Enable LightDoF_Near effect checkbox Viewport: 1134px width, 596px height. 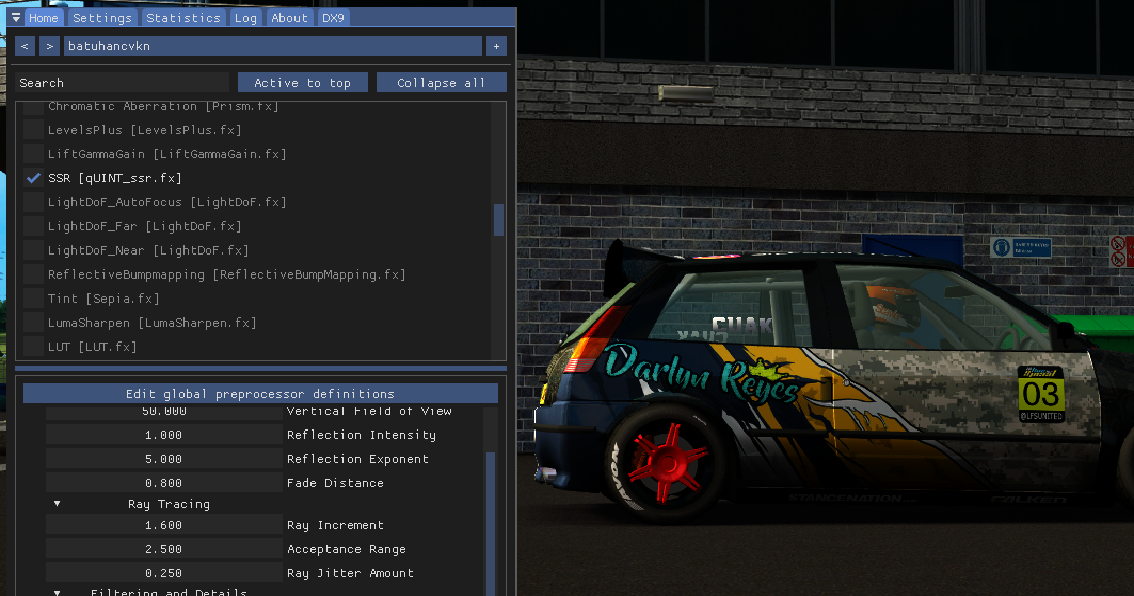coord(33,250)
